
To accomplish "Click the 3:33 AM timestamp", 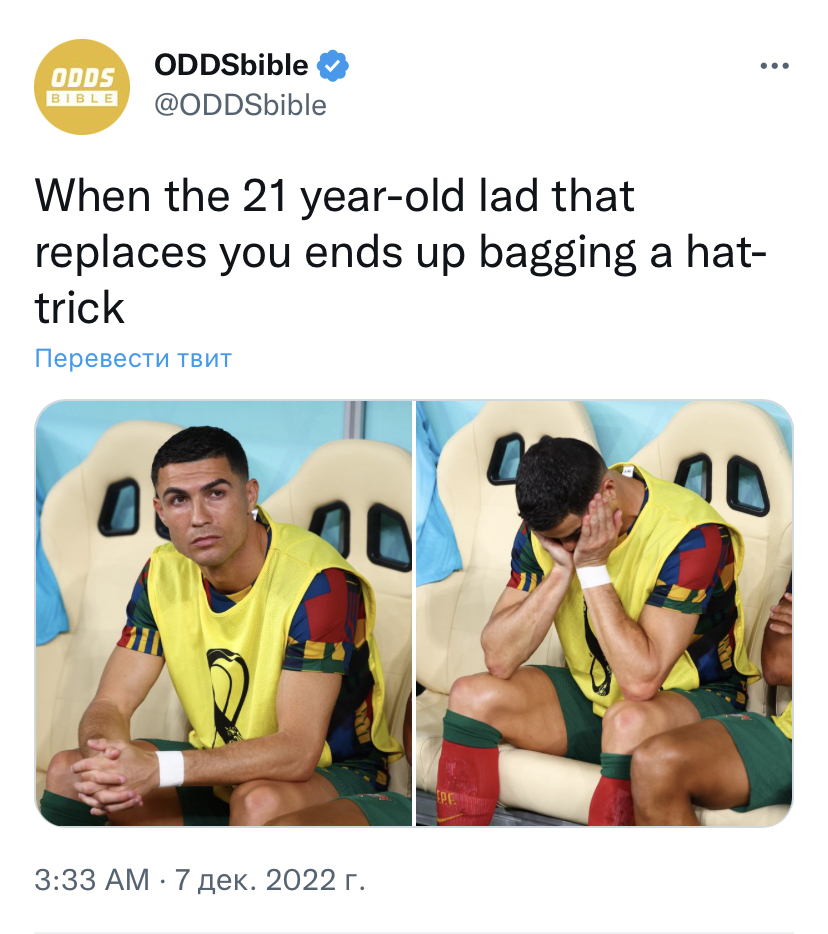I will click(92, 880).
